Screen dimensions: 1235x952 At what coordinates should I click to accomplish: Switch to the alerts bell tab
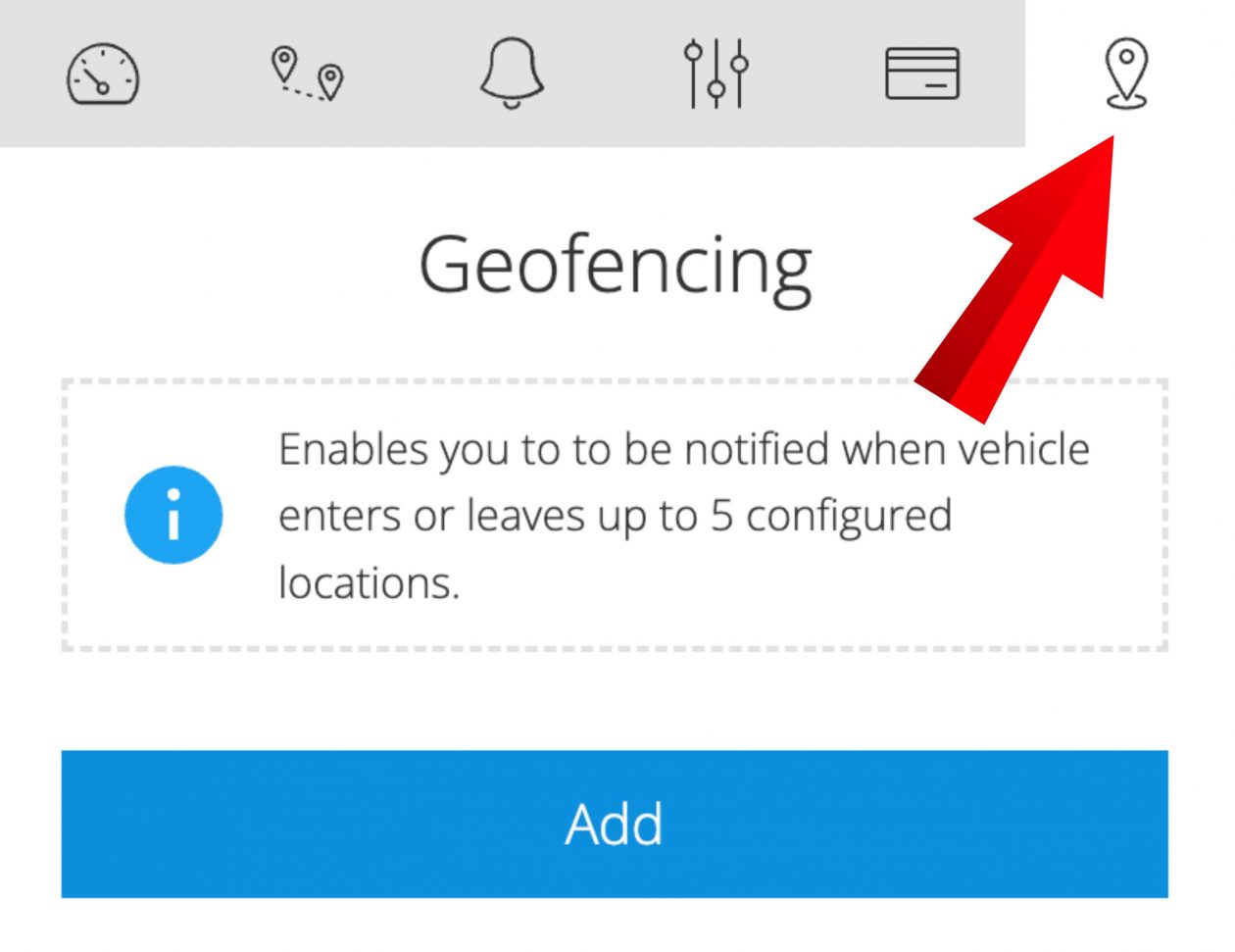(x=512, y=74)
